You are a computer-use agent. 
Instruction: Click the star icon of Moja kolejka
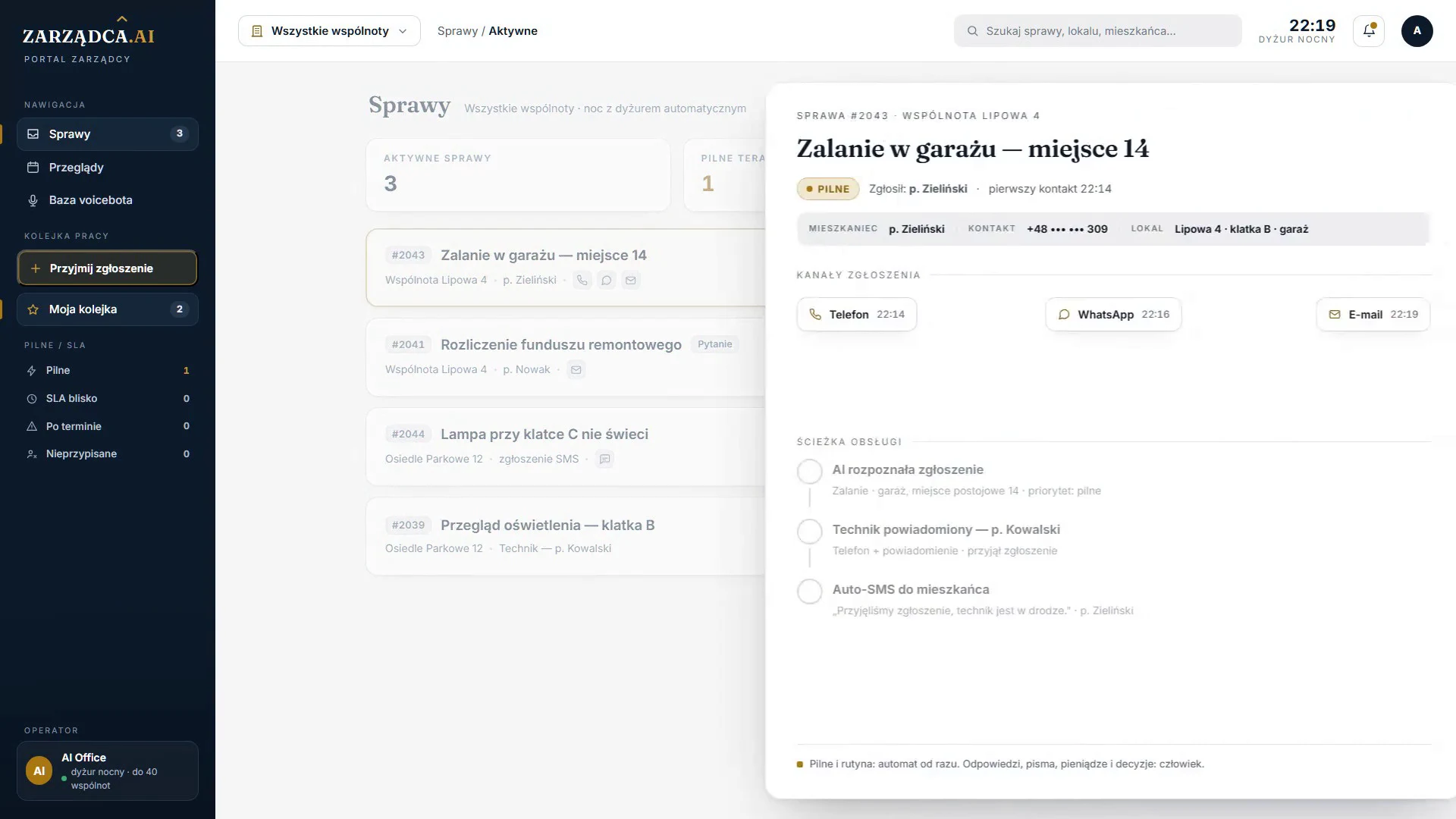pos(33,309)
